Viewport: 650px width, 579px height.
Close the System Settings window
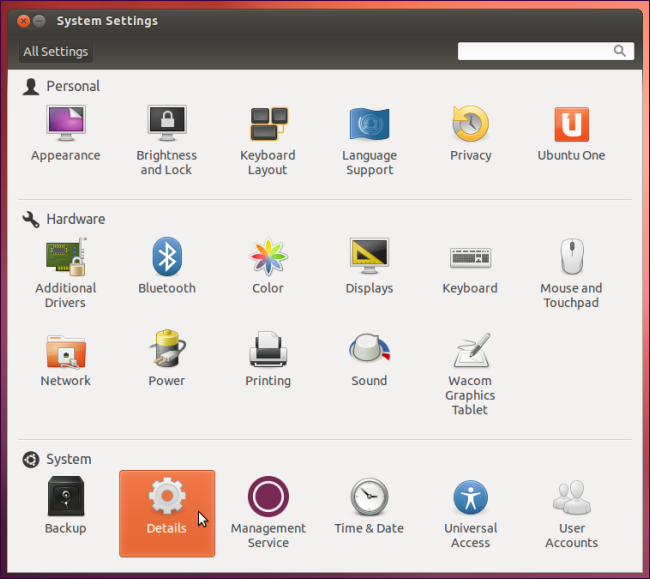click(x=24, y=21)
